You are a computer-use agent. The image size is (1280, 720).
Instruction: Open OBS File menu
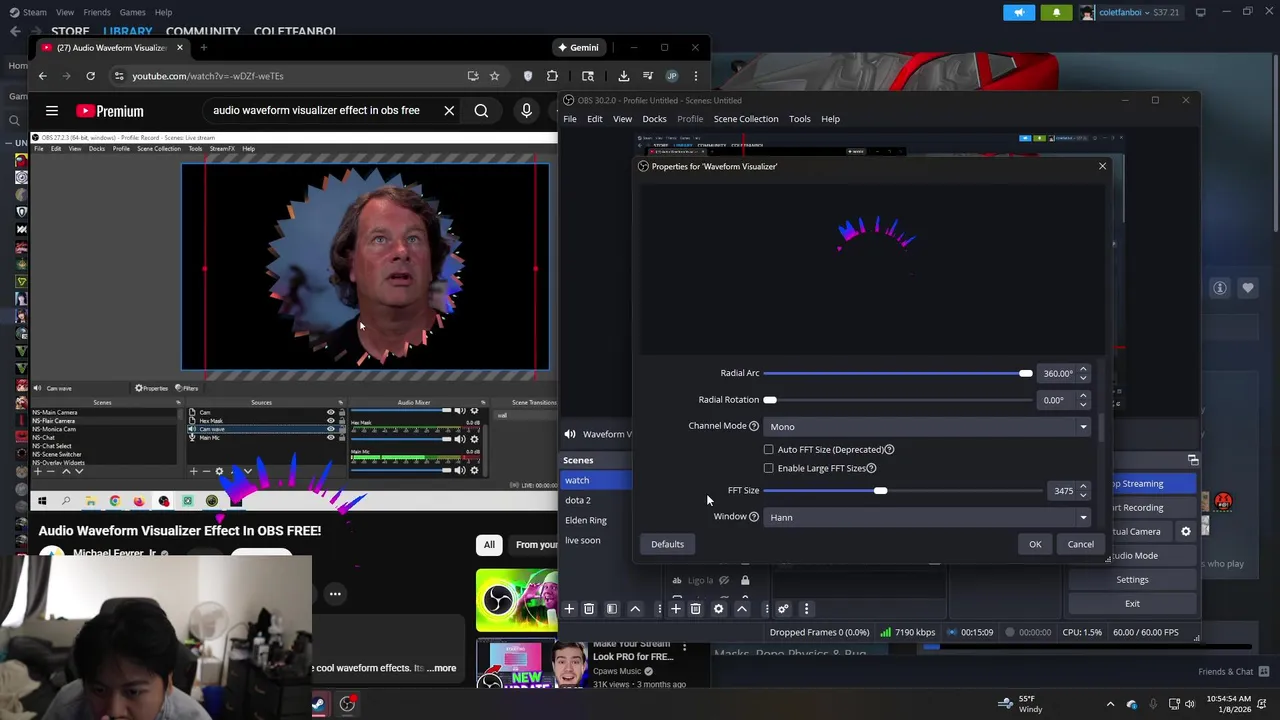tap(569, 119)
